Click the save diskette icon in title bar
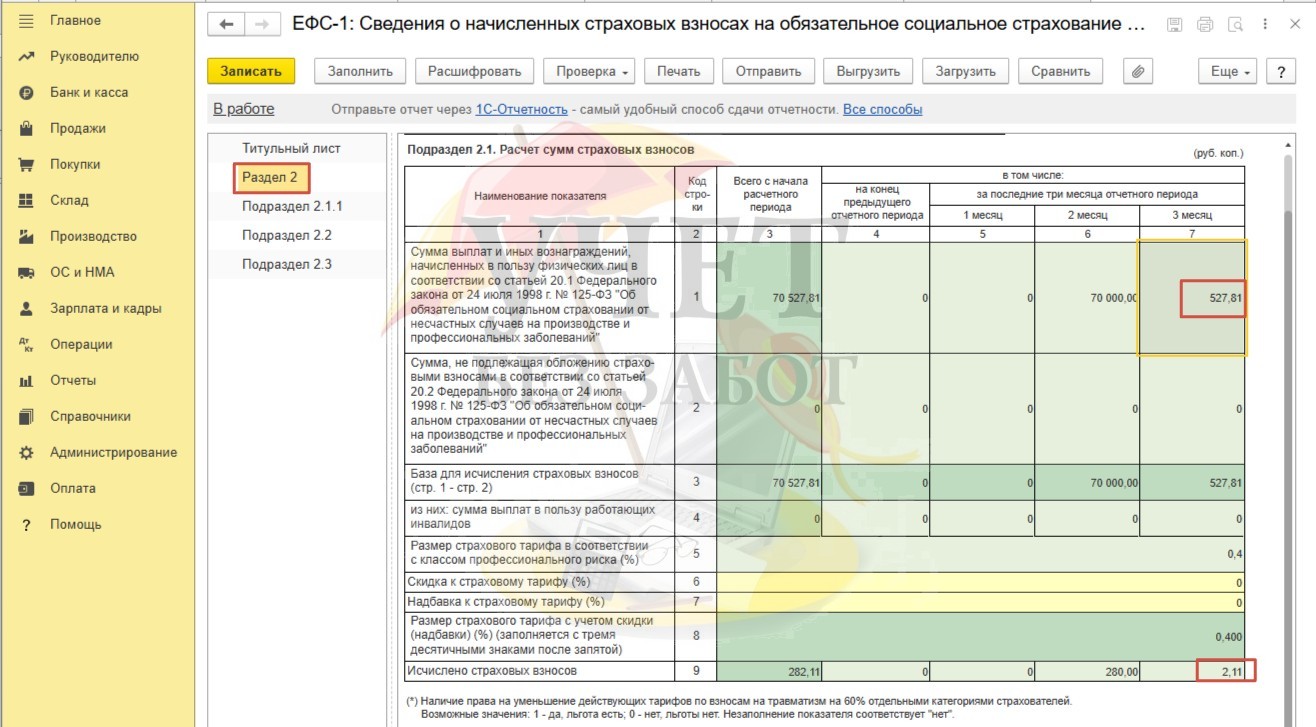Image resolution: width=1316 pixels, height=727 pixels. 1174,25
